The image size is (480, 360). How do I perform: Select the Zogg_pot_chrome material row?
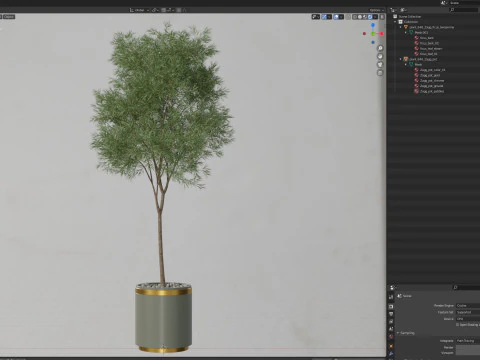tap(432, 80)
